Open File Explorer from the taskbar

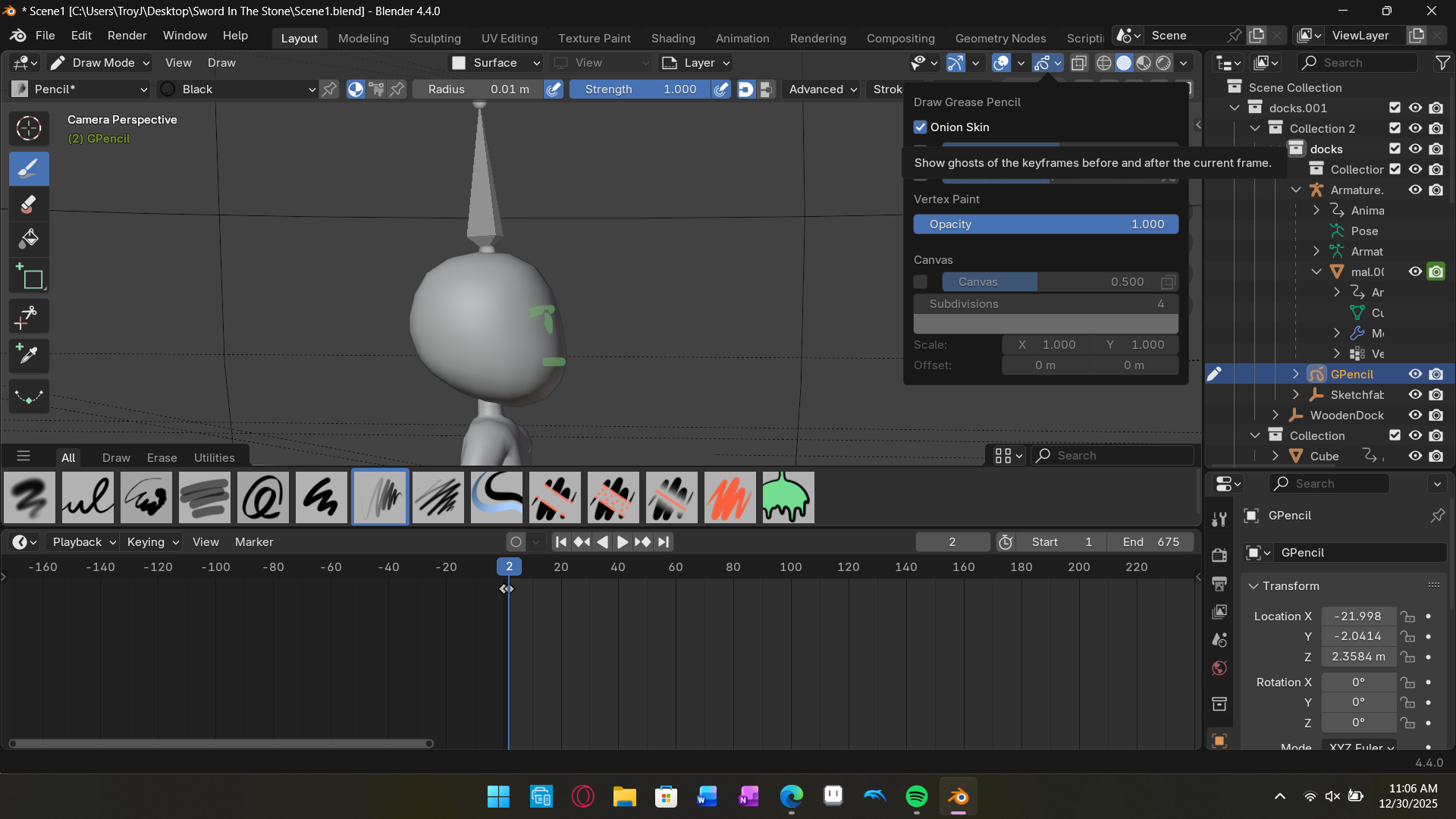[625, 796]
